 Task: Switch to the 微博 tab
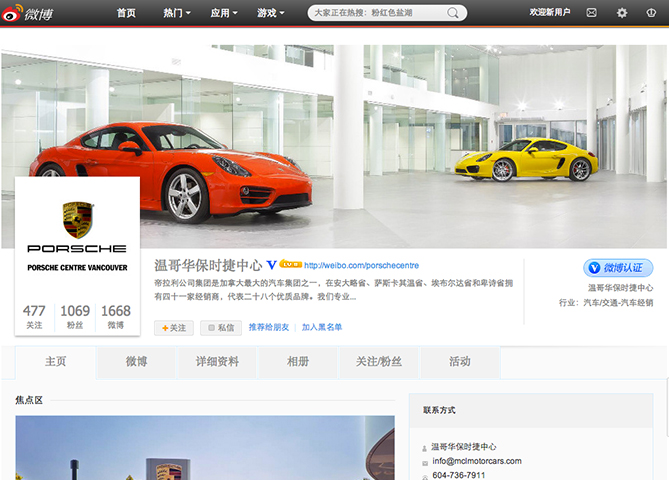tap(136, 362)
